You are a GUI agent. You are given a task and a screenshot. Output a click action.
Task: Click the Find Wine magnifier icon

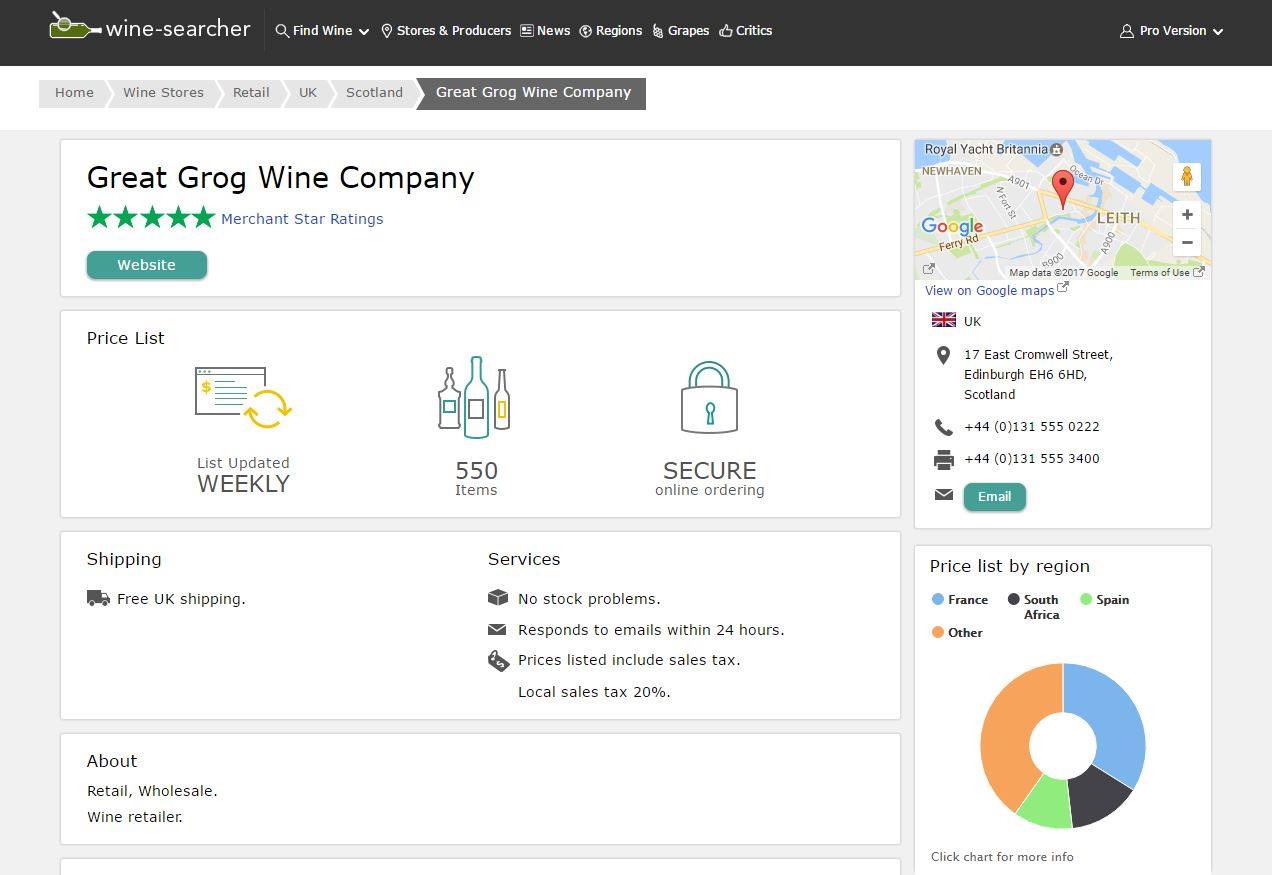(282, 31)
